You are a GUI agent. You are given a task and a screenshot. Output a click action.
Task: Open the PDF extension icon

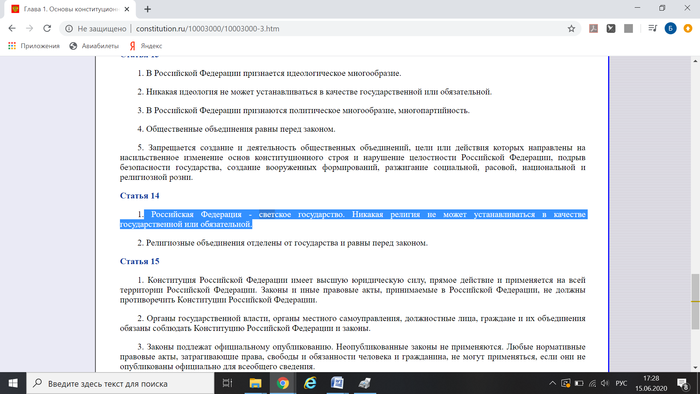pyautogui.click(x=593, y=29)
